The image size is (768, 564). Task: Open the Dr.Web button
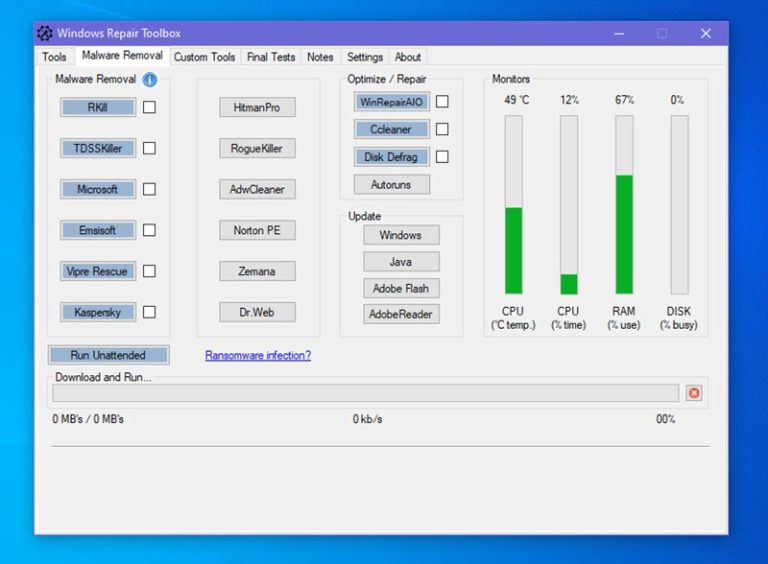point(257,312)
